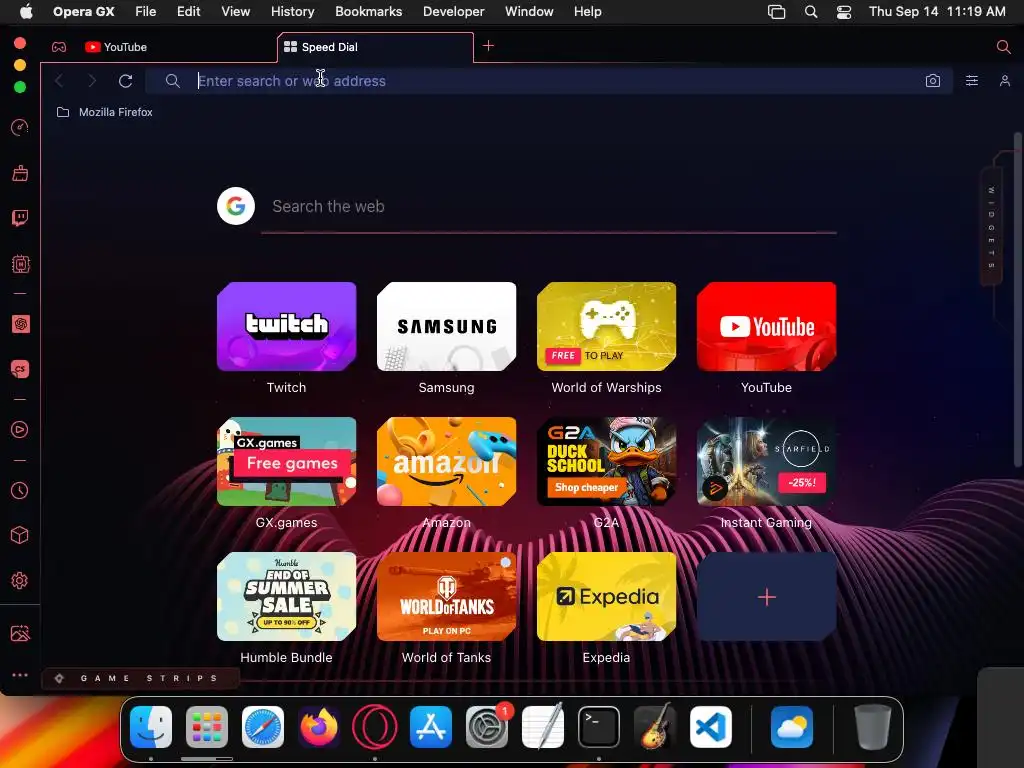The width and height of the screenshot is (1024, 768).
Task: Open World of Warships speed dial tile
Action: point(607,327)
